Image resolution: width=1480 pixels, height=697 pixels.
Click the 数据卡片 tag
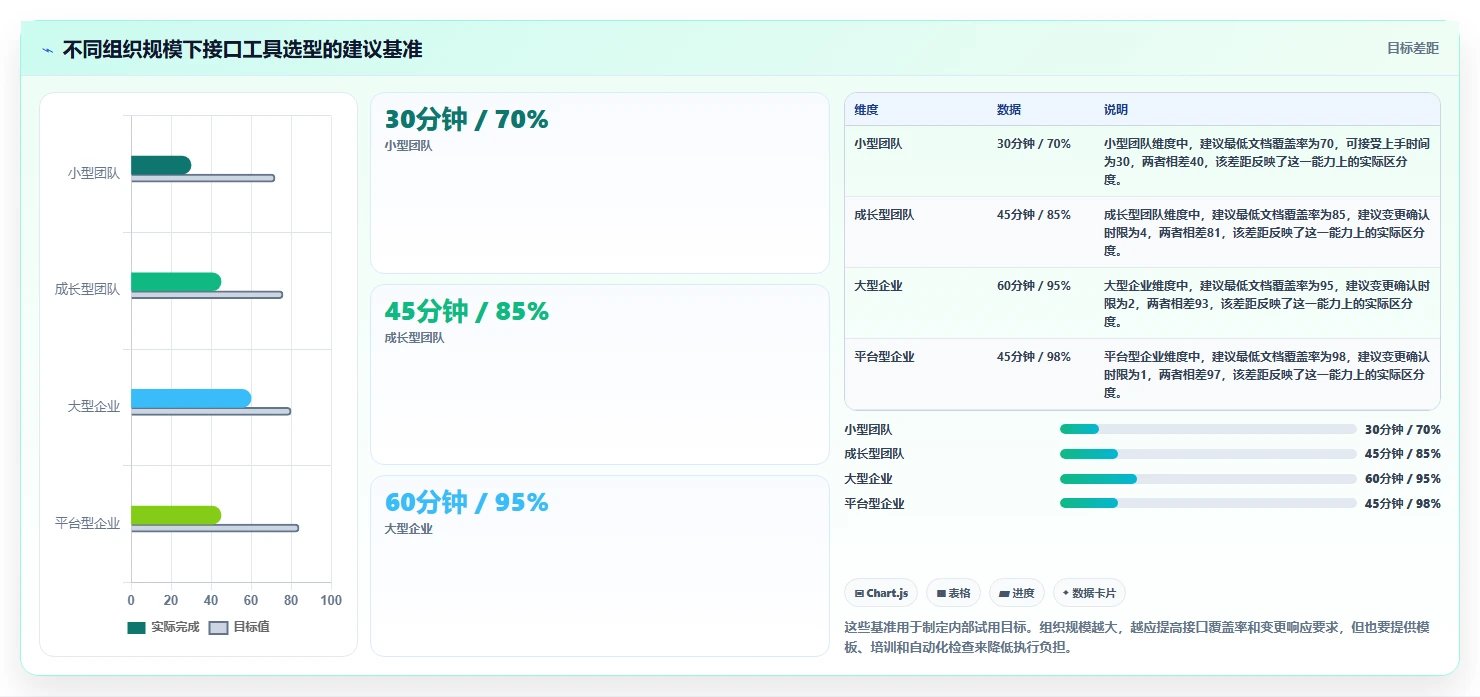pos(1089,593)
